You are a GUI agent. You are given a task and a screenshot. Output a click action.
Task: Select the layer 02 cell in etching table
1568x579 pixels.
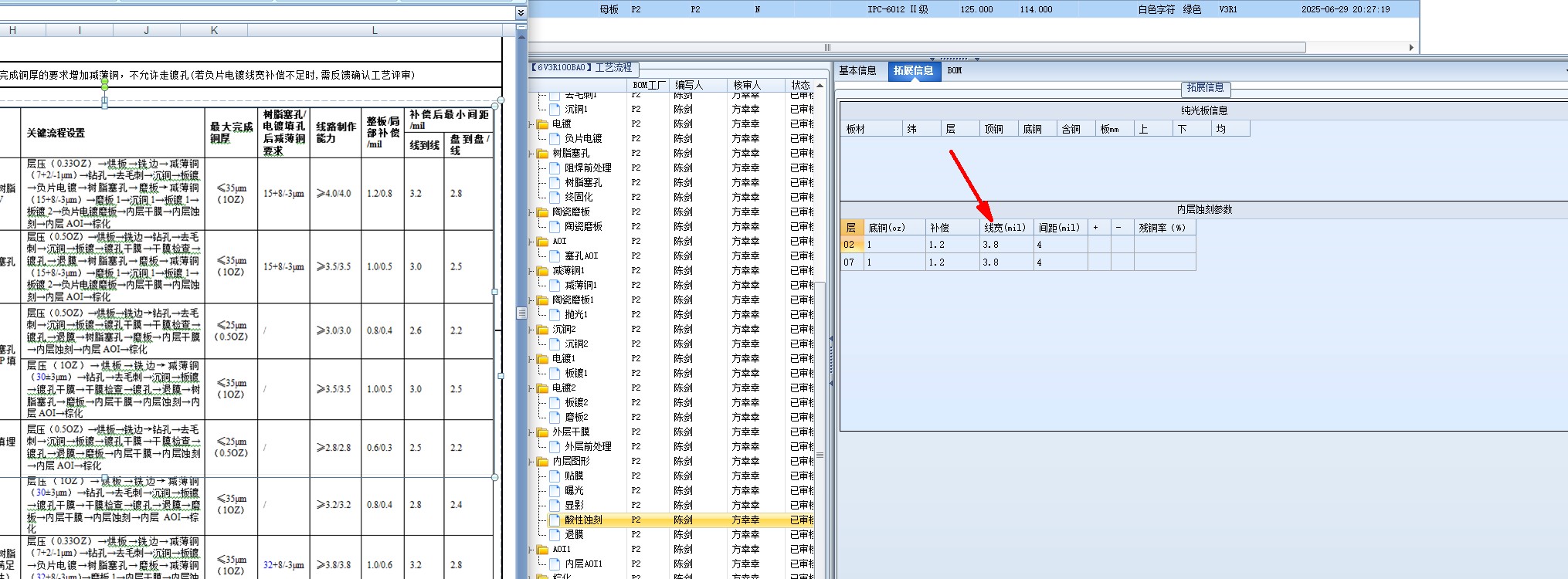[851, 245]
